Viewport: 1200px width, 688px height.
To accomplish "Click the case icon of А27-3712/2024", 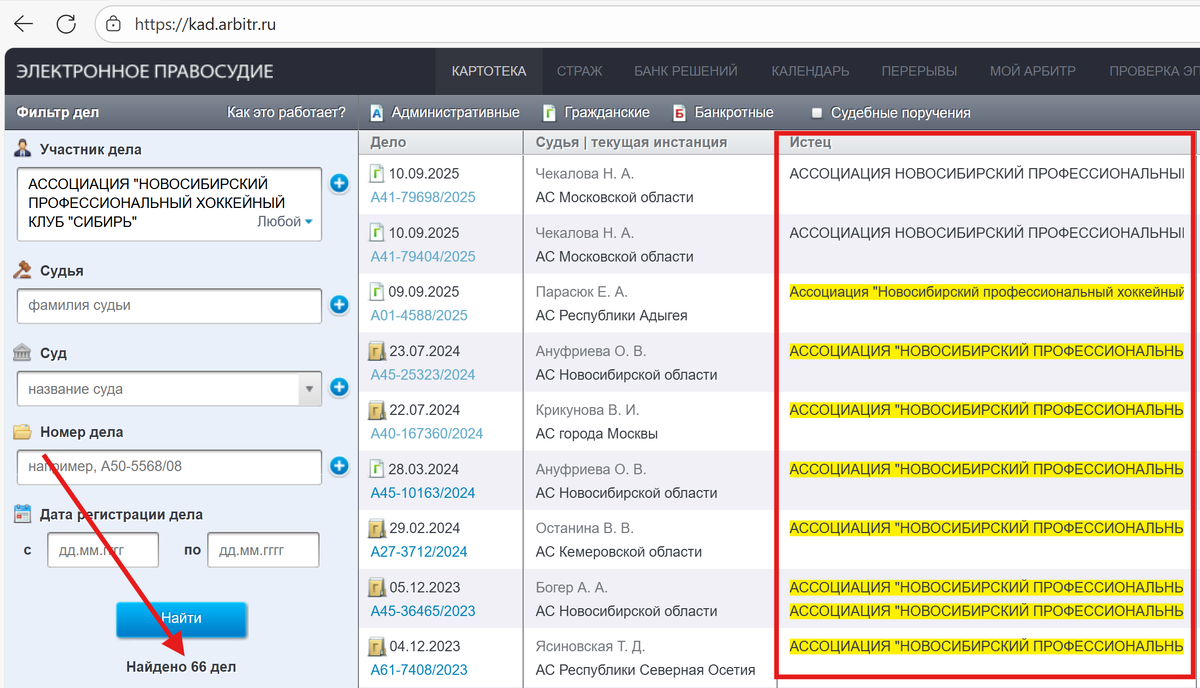I will pos(377,528).
